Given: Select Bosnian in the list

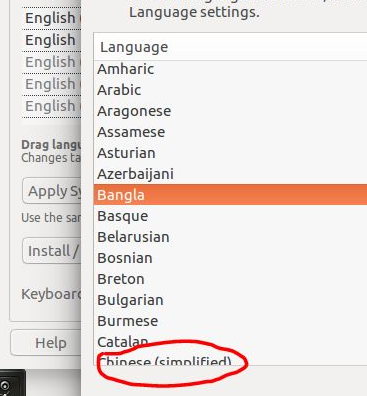Looking at the screenshot, I should tap(230, 258).
